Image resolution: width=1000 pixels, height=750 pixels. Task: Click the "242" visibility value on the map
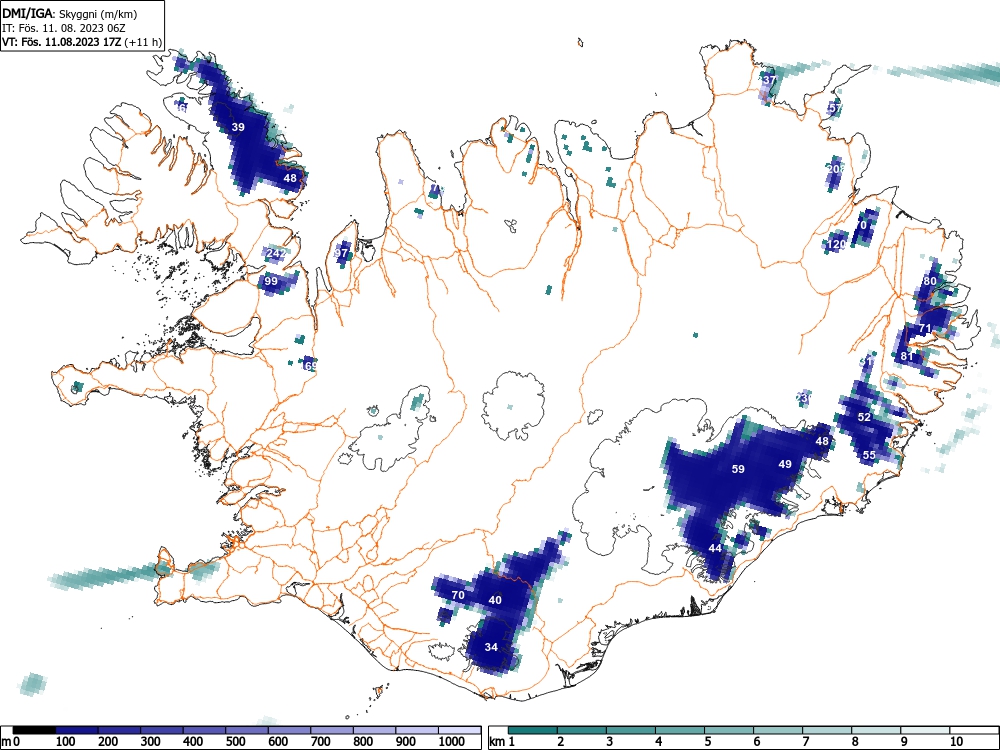(276, 253)
